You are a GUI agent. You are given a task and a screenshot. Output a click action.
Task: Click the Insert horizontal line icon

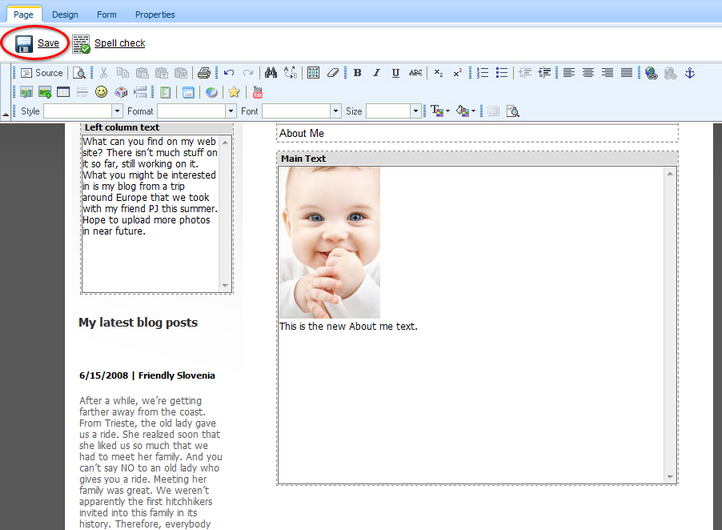point(82,92)
